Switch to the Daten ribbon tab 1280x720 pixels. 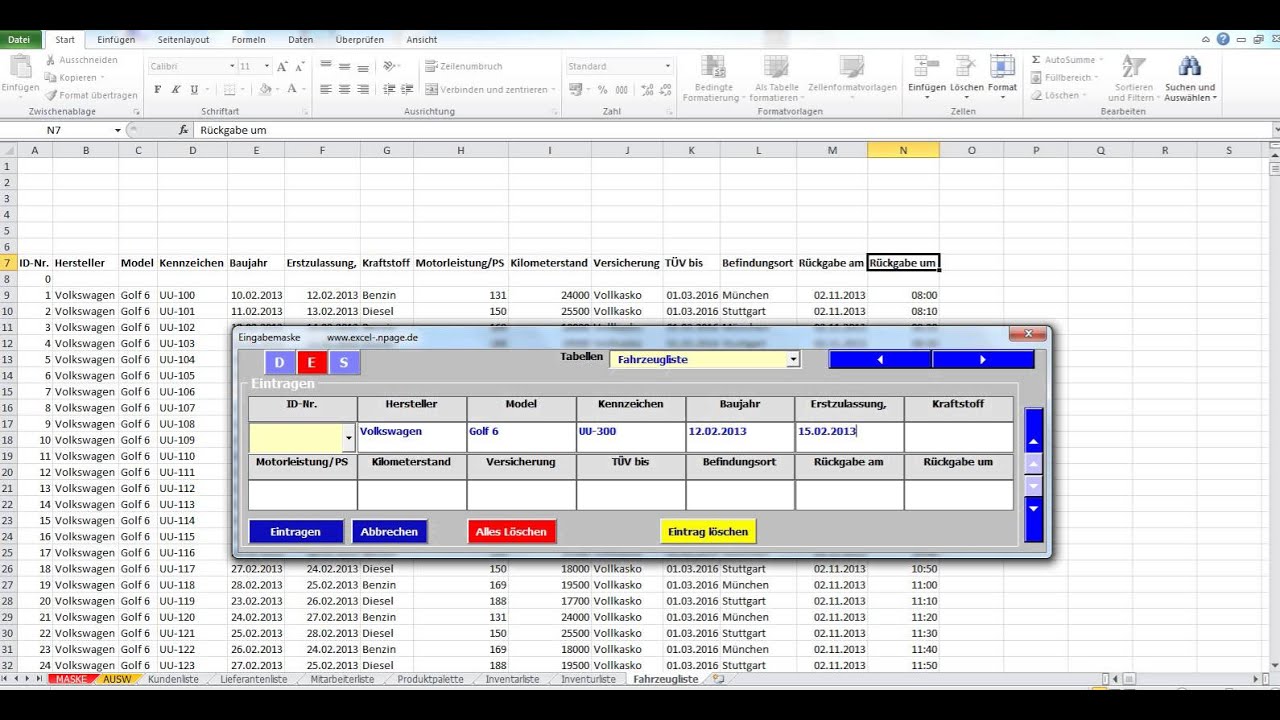[x=301, y=40]
